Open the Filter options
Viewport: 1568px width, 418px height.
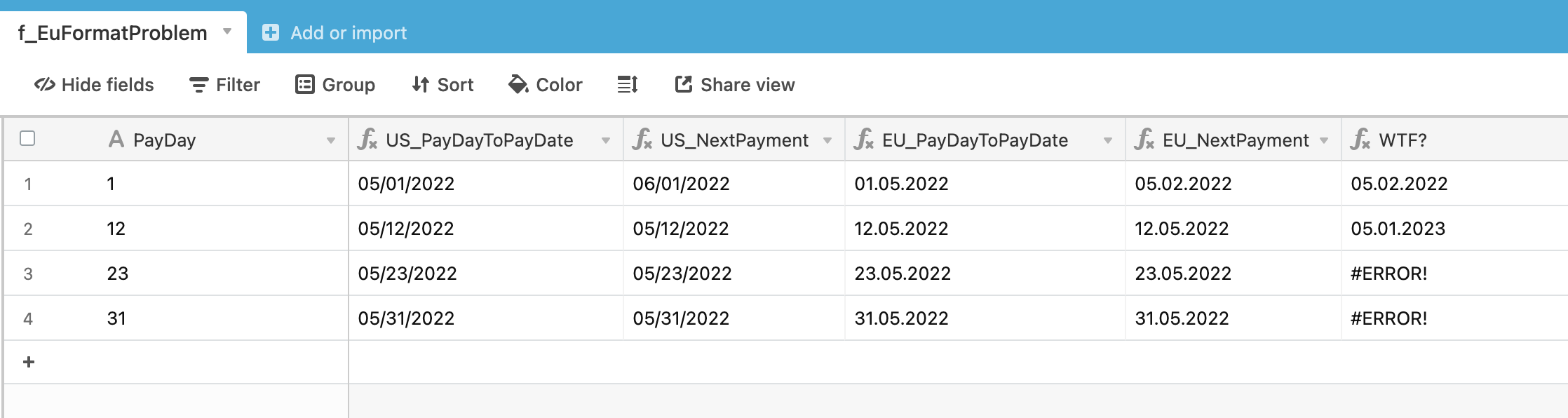pyautogui.click(x=225, y=85)
